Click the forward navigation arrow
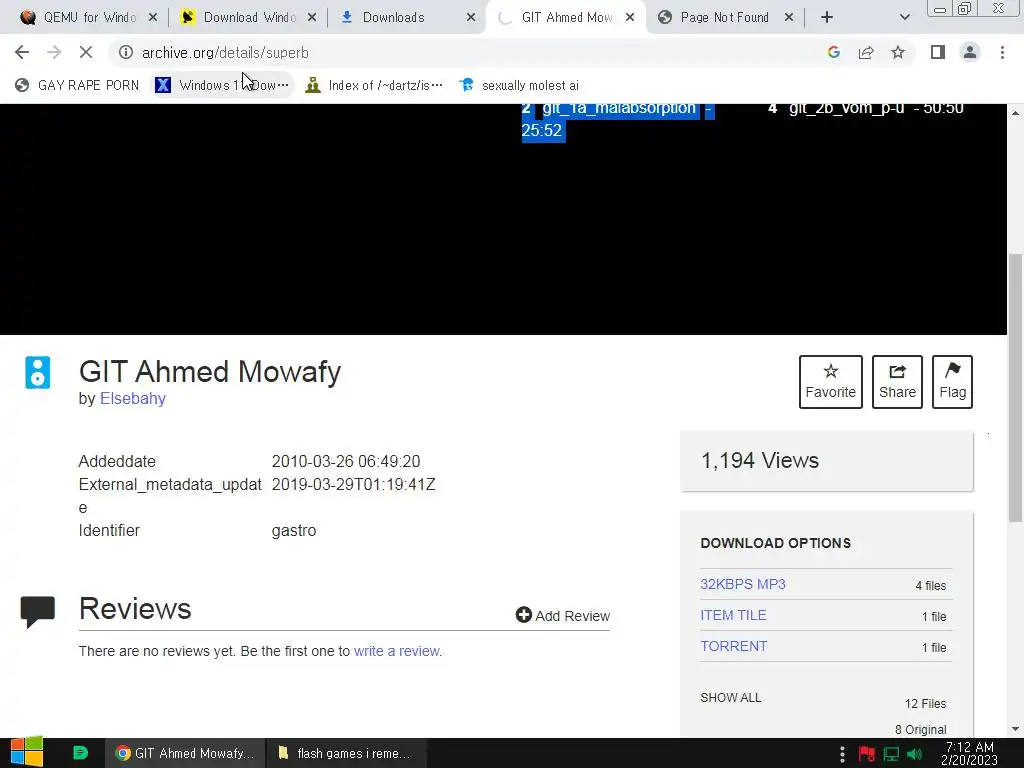Viewport: 1024px width, 768px height. 54,52
